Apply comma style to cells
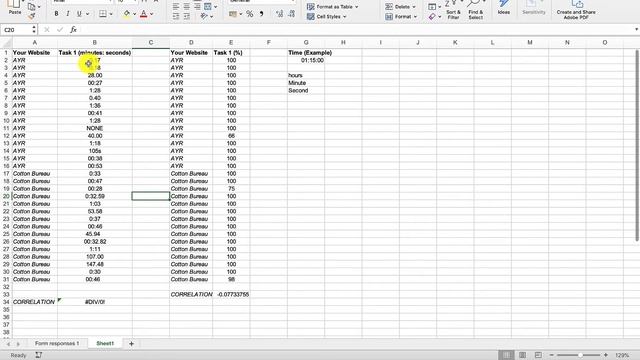This screenshot has height=360, width=640. click(261, 14)
